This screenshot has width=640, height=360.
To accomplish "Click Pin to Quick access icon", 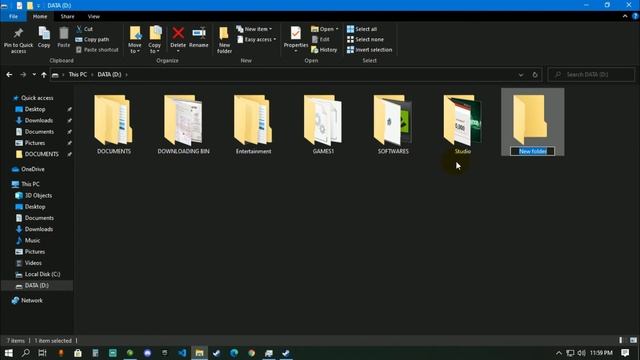I will click(x=18, y=33).
